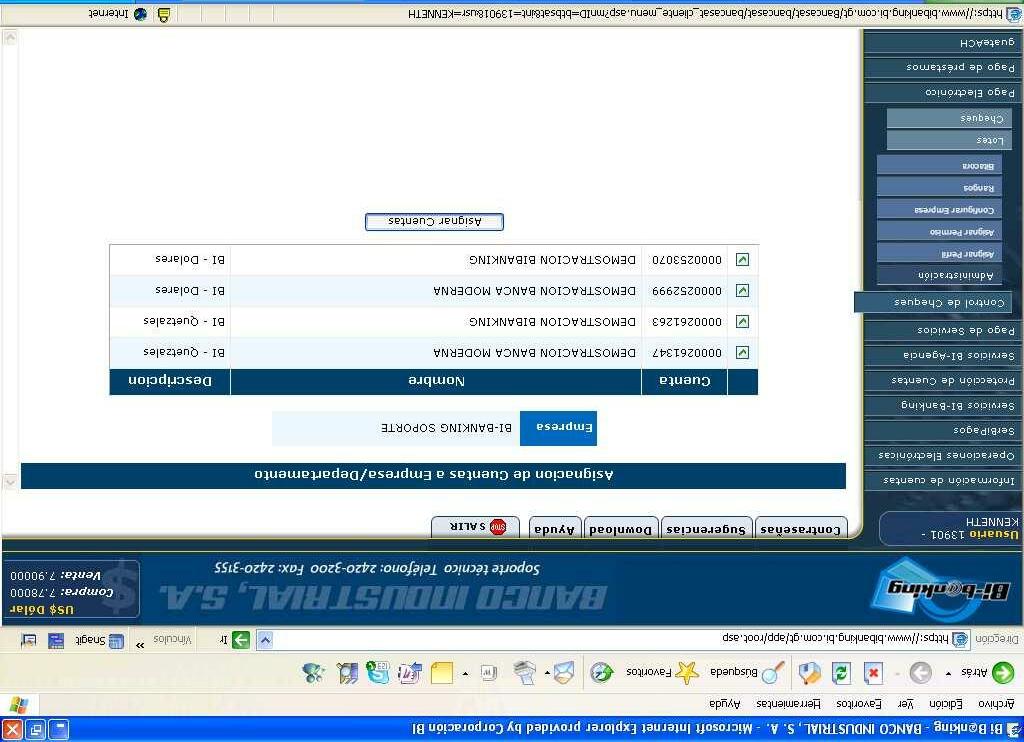Open the guateACH sidebar item
1024x742 pixels.
coord(941,42)
